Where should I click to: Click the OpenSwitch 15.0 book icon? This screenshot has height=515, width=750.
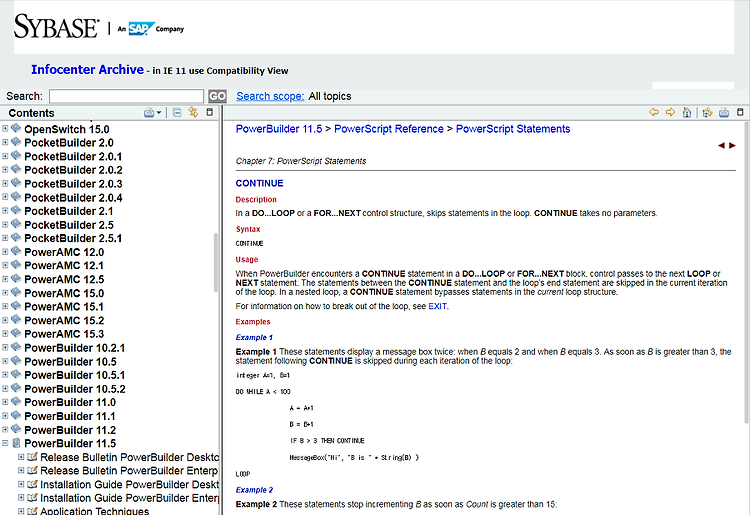pyautogui.click(x=16, y=128)
